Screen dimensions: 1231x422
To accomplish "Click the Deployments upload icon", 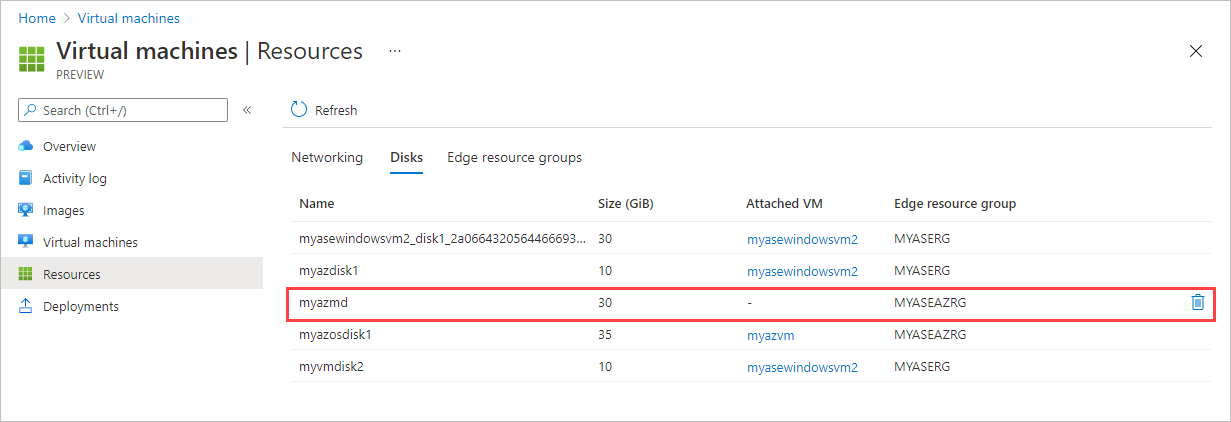I will pyautogui.click(x=26, y=306).
